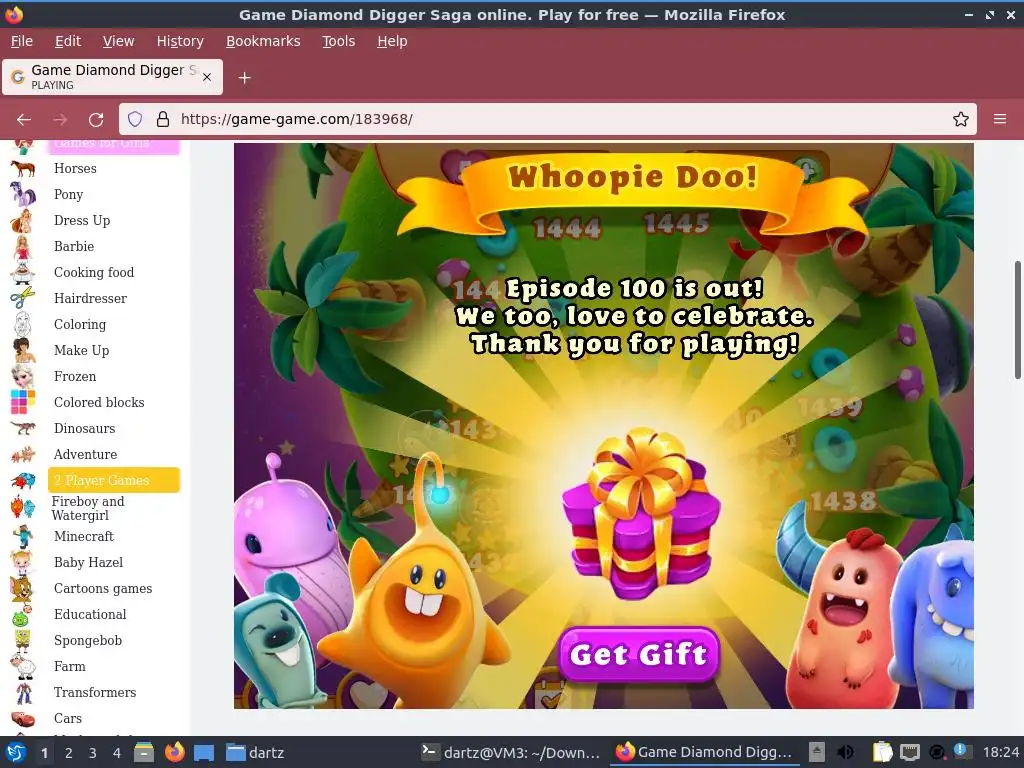Open the File menu

(x=22, y=41)
